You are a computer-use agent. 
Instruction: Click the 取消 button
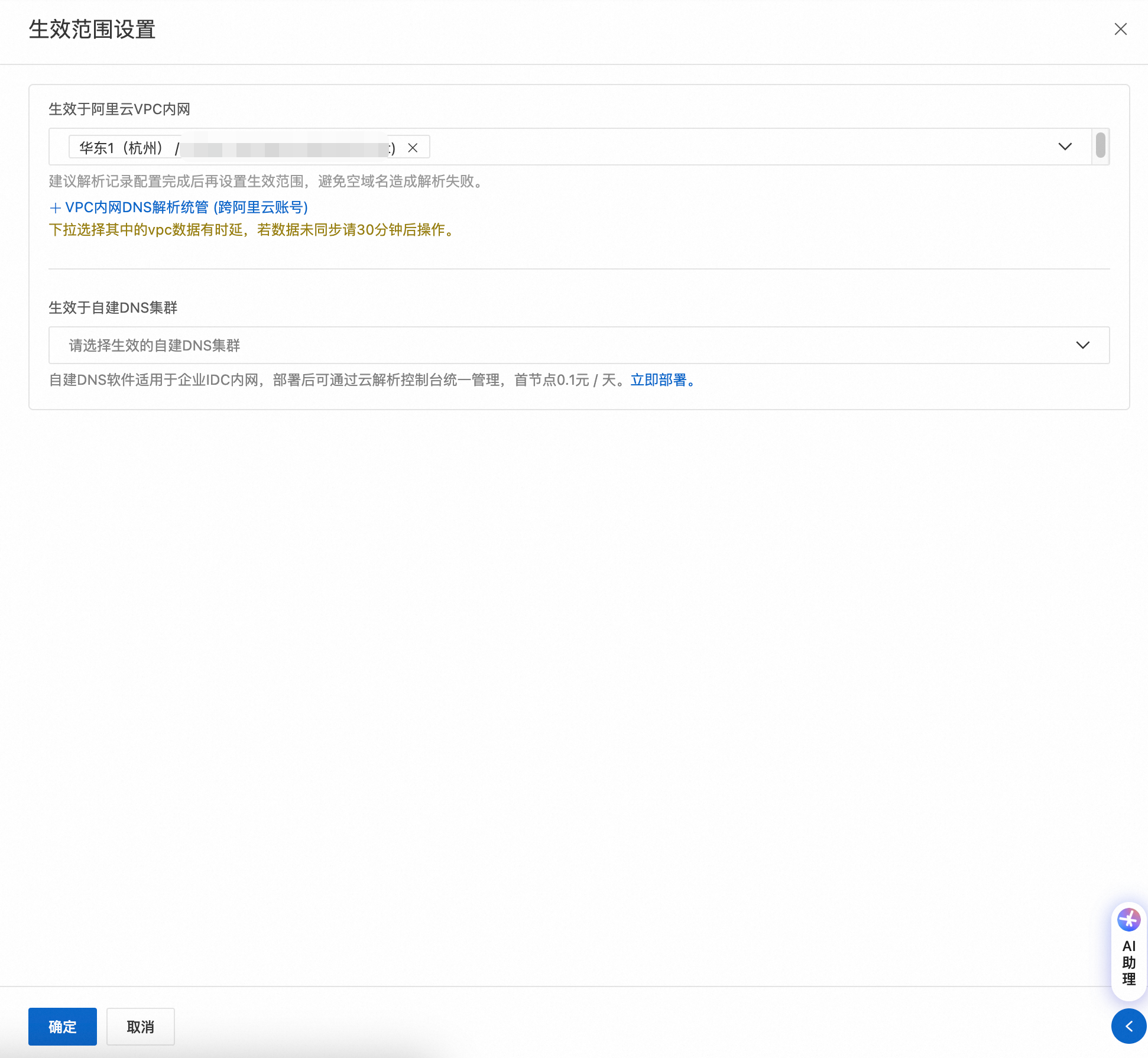140,1027
